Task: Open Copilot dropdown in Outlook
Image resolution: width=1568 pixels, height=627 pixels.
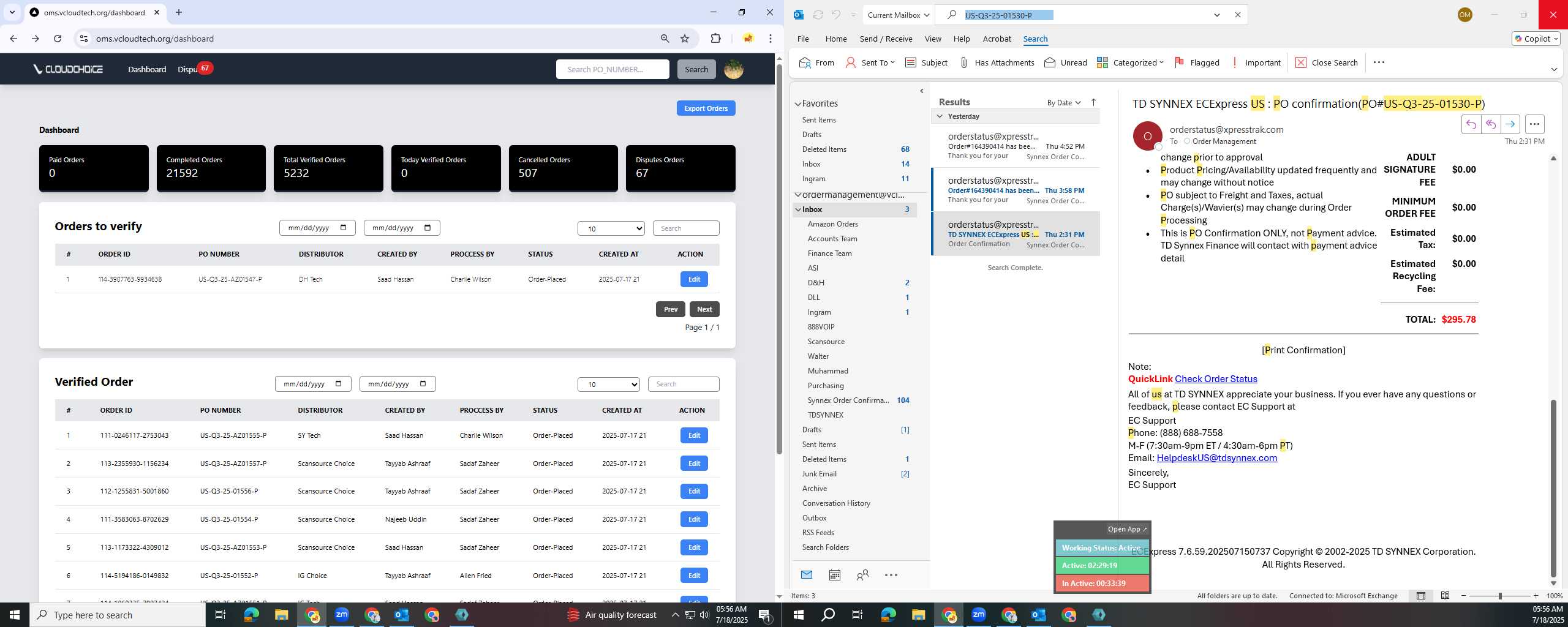Action: [1536, 39]
